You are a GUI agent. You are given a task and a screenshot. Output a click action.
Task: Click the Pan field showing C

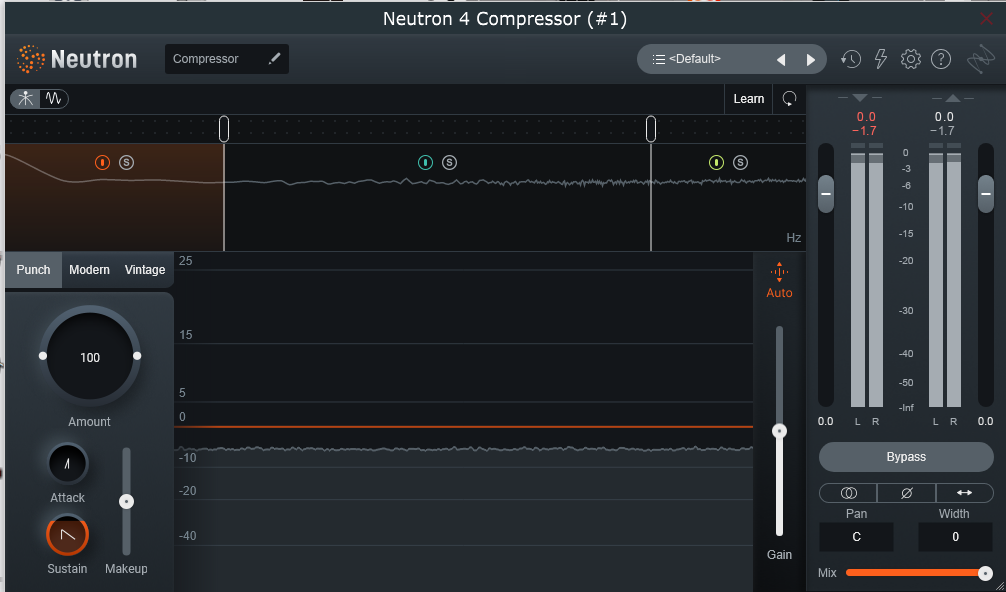tap(857, 537)
